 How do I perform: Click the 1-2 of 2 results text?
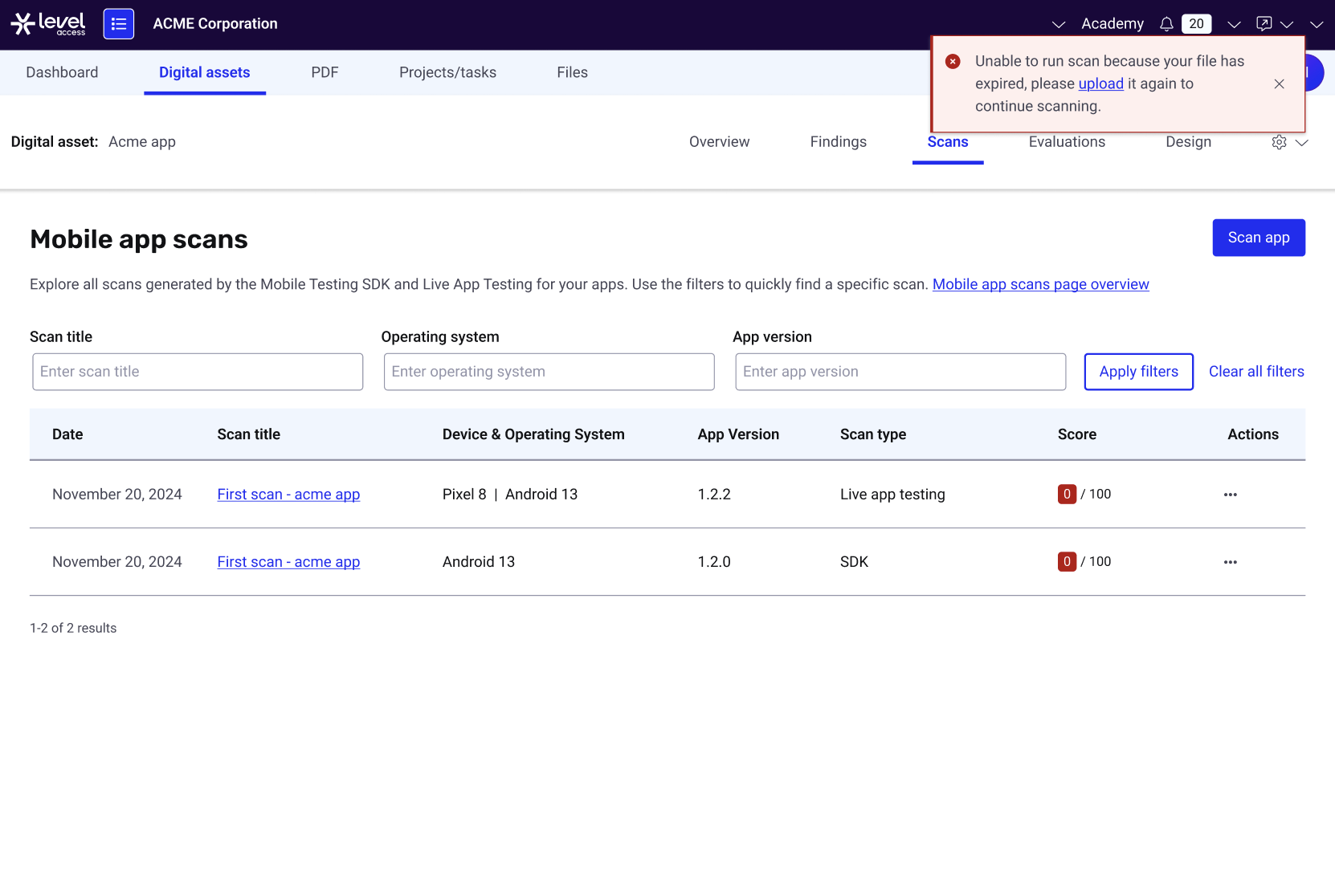[73, 628]
